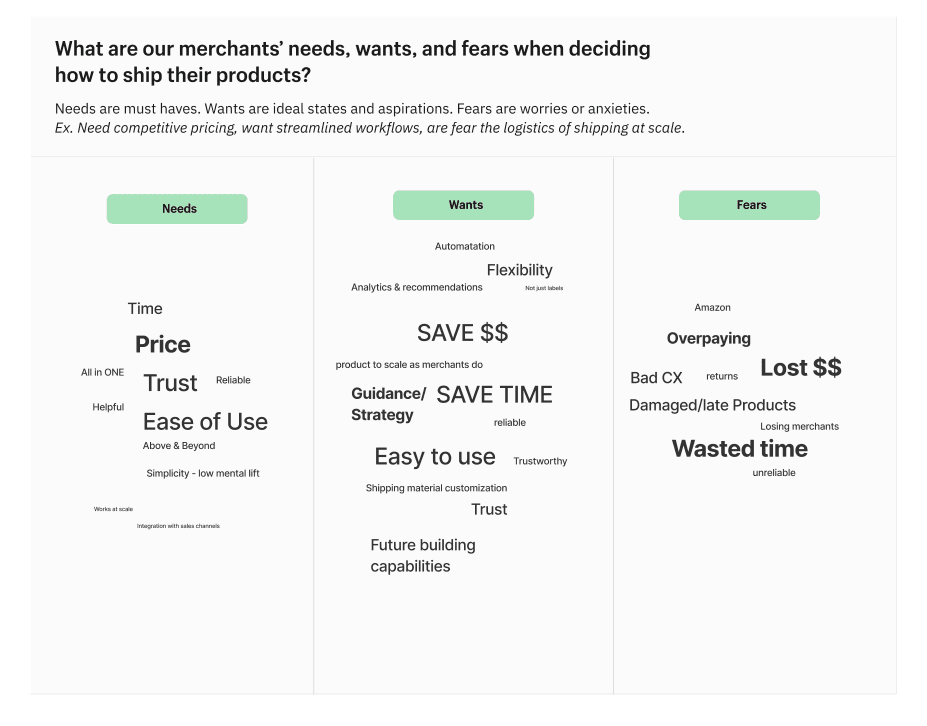Select the Lost $$ note
Viewport: 927px width, 726px height.
pyautogui.click(x=800, y=368)
